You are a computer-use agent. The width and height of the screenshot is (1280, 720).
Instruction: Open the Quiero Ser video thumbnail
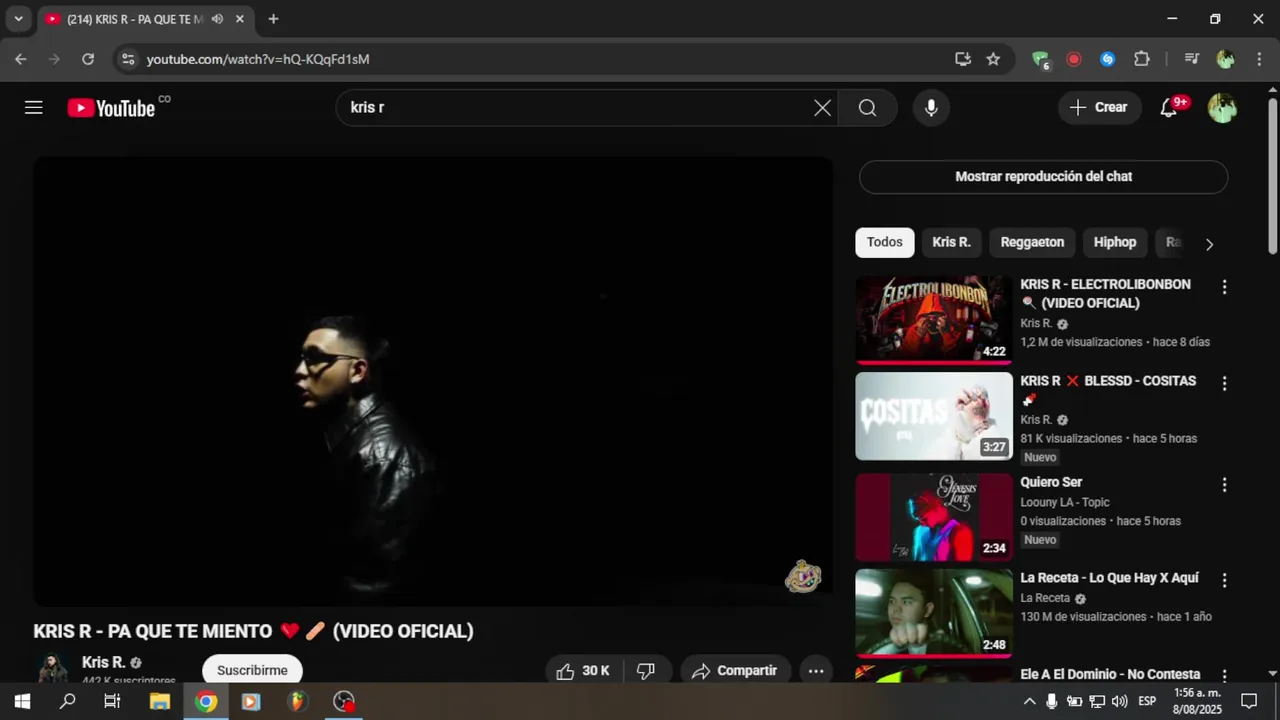pos(934,517)
